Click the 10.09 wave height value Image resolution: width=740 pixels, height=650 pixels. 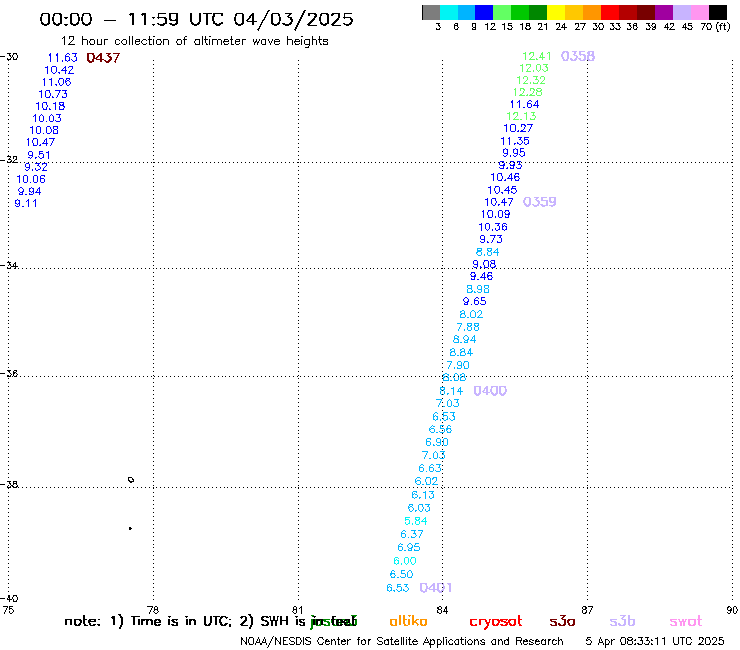496,214
